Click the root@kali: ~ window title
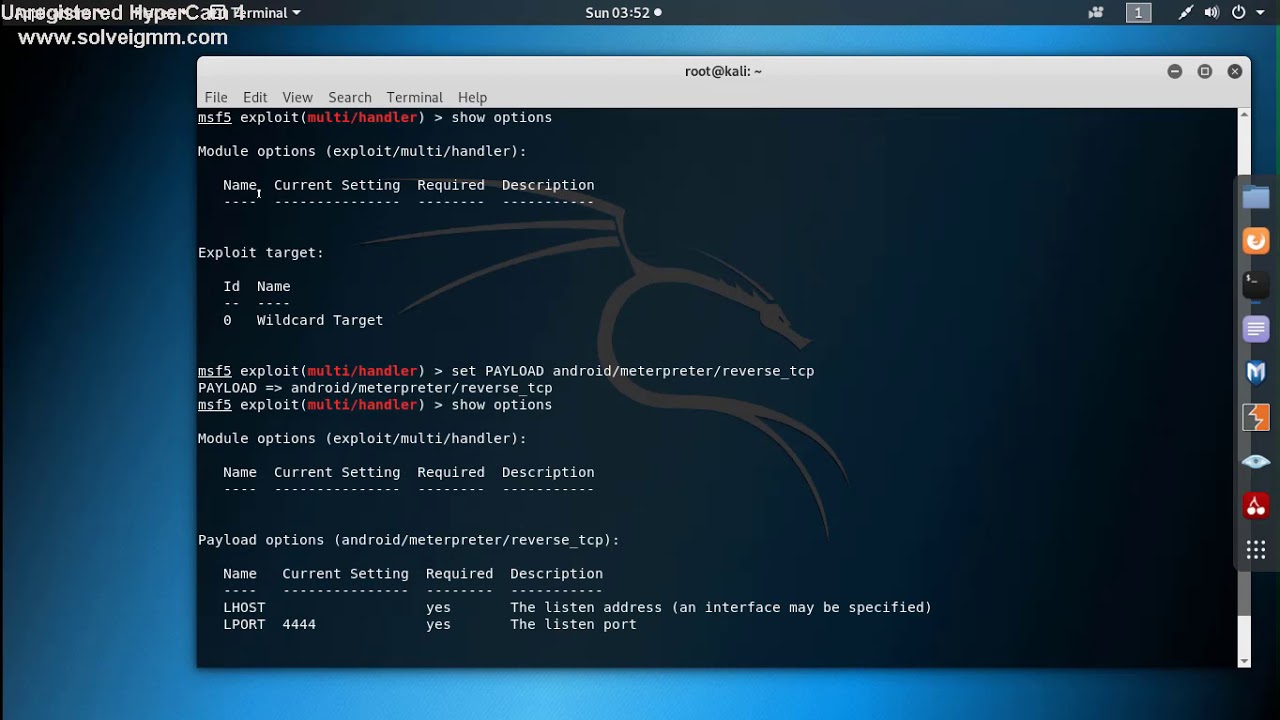Screen dimensions: 1280x720 [723, 71]
